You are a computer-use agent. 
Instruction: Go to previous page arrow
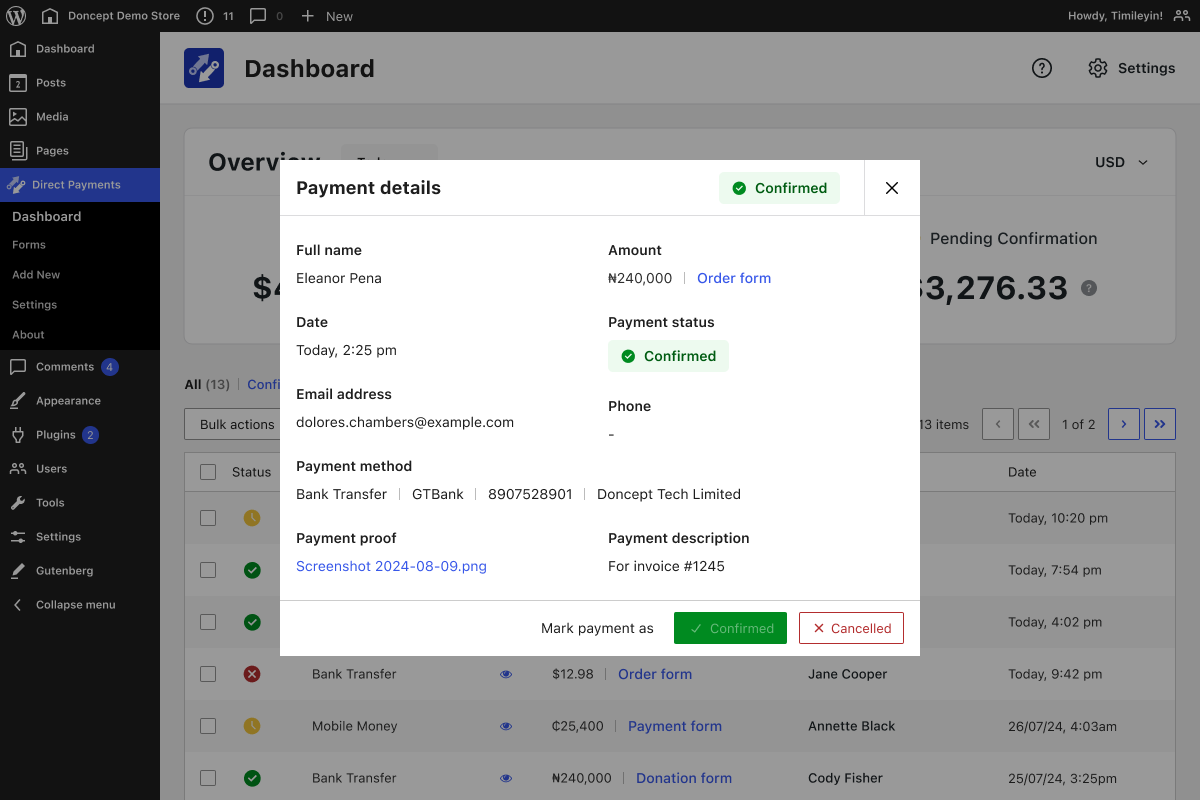pos(998,424)
